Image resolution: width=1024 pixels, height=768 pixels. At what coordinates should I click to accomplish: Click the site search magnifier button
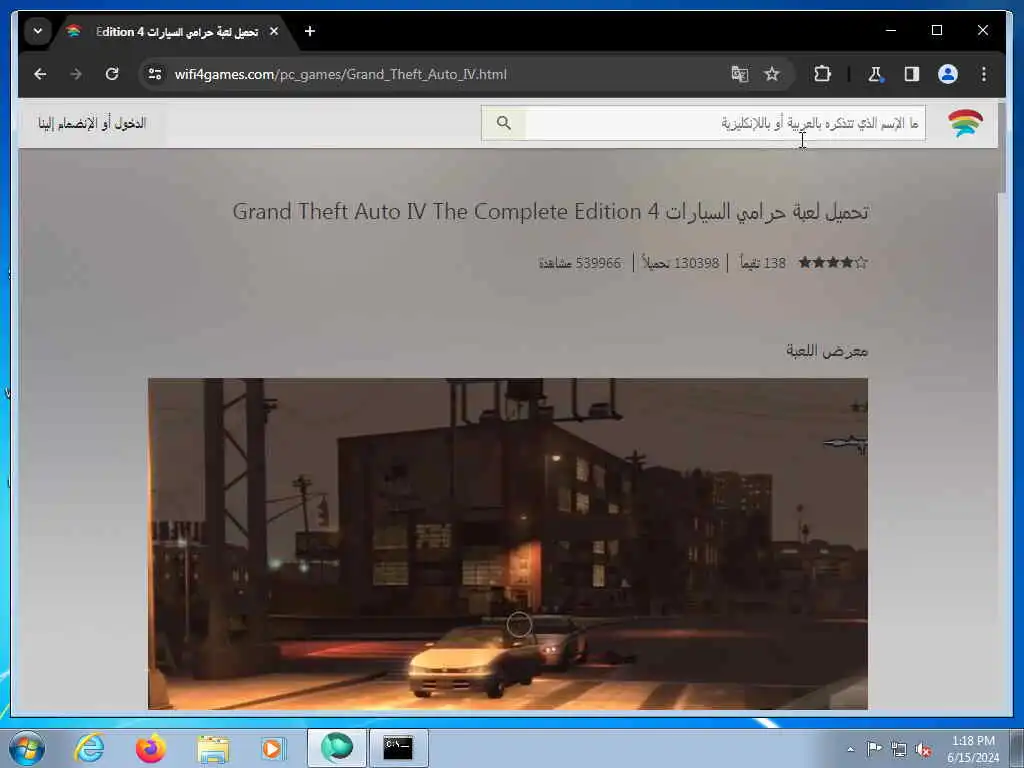(504, 123)
